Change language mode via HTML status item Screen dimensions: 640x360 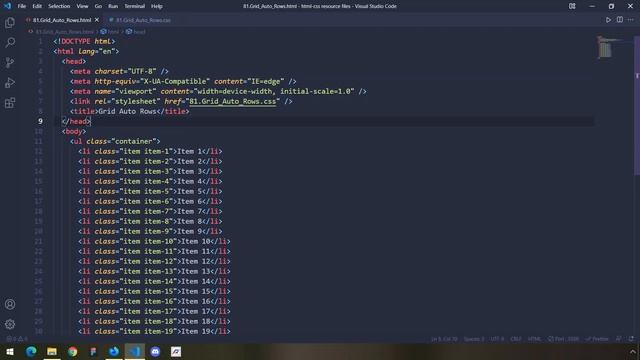pyautogui.click(x=534, y=339)
